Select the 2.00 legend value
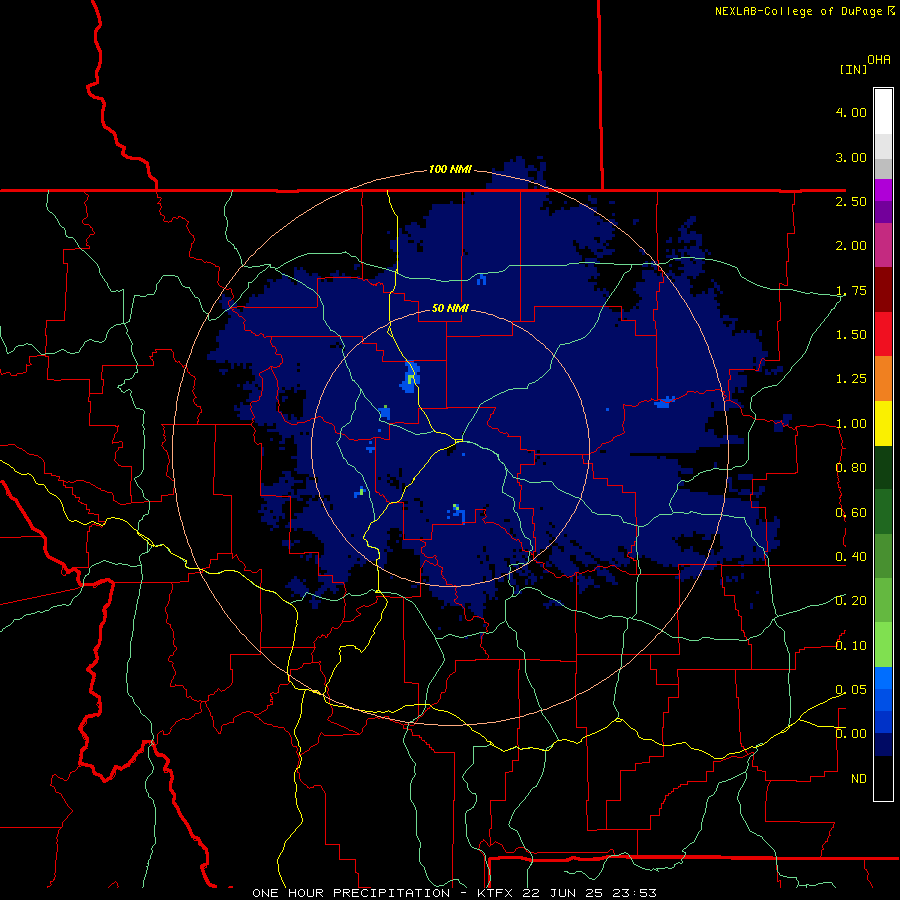 (x=851, y=246)
